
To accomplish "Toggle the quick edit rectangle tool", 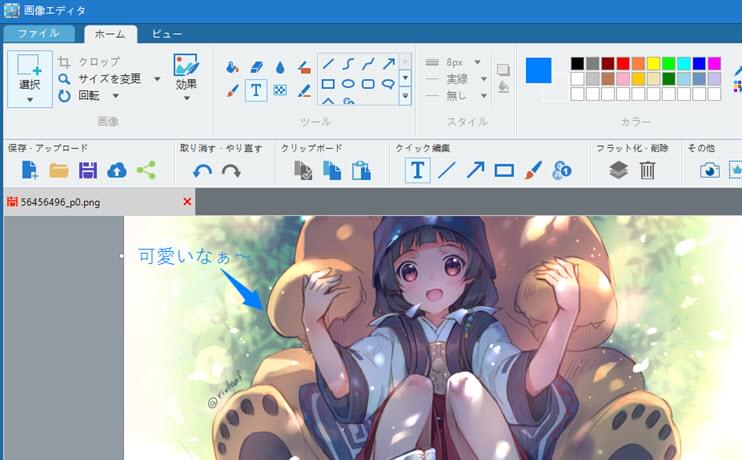I will (504, 170).
